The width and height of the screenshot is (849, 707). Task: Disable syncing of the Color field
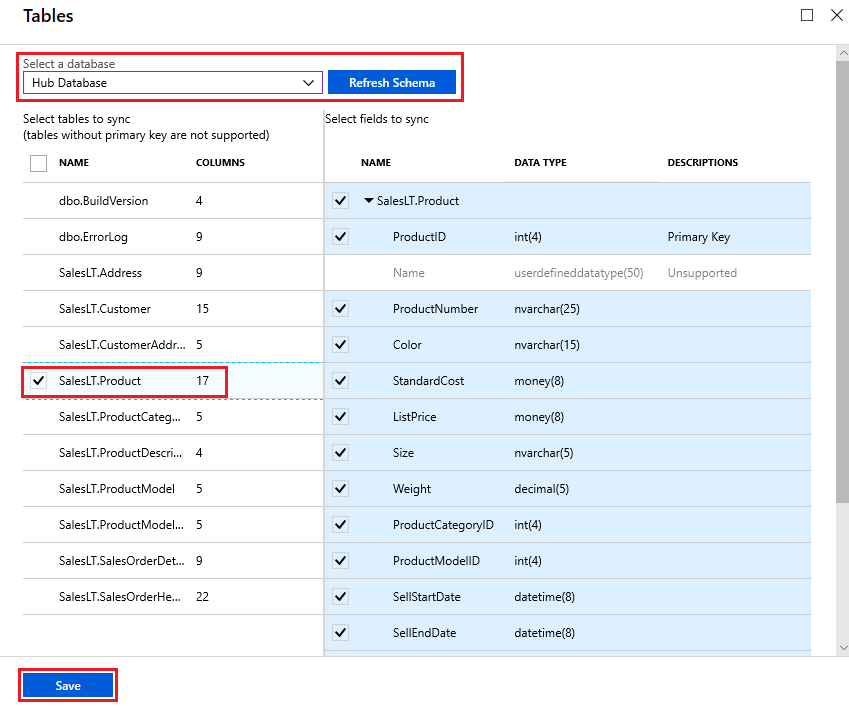pos(340,344)
